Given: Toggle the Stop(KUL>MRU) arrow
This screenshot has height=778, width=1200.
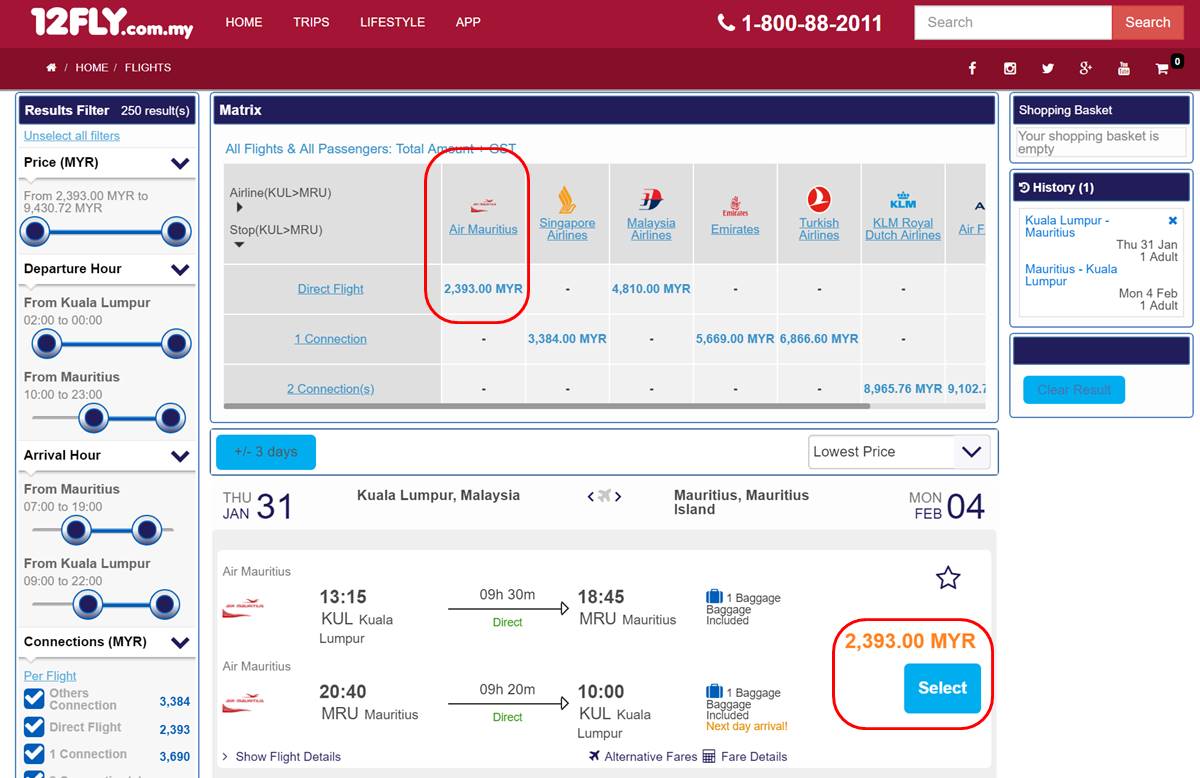Looking at the screenshot, I should click(239, 245).
